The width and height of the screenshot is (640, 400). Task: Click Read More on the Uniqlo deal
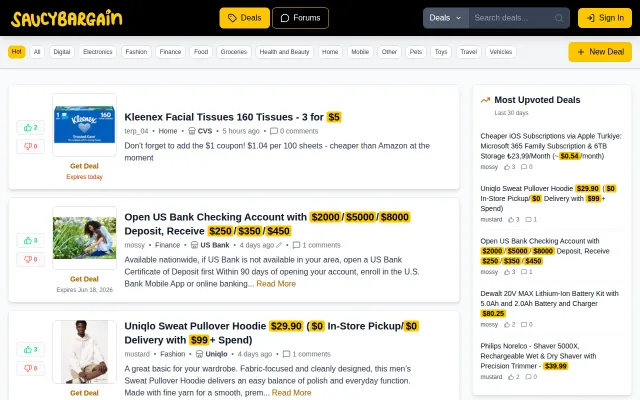click(292, 393)
